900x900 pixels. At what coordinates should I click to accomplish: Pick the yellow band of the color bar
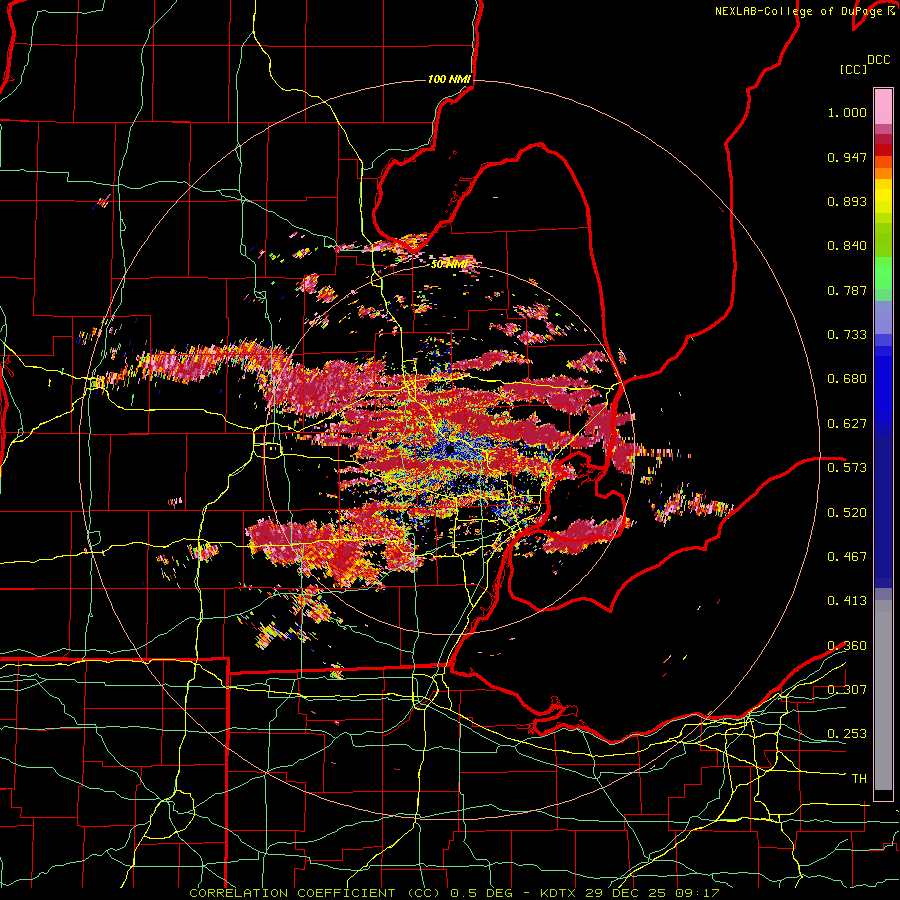pos(883,196)
